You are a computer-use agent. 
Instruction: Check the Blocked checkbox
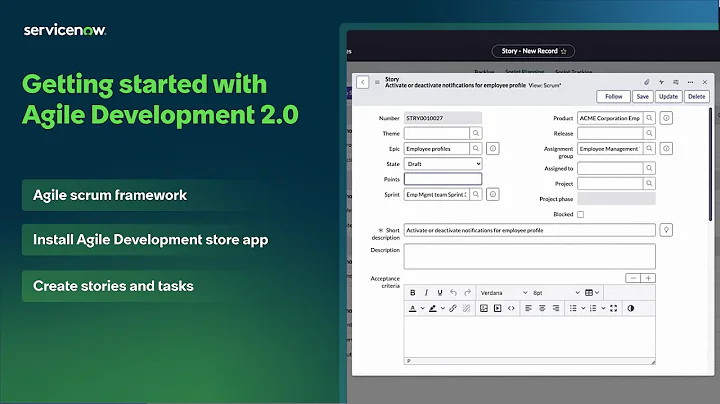pos(580,214)
